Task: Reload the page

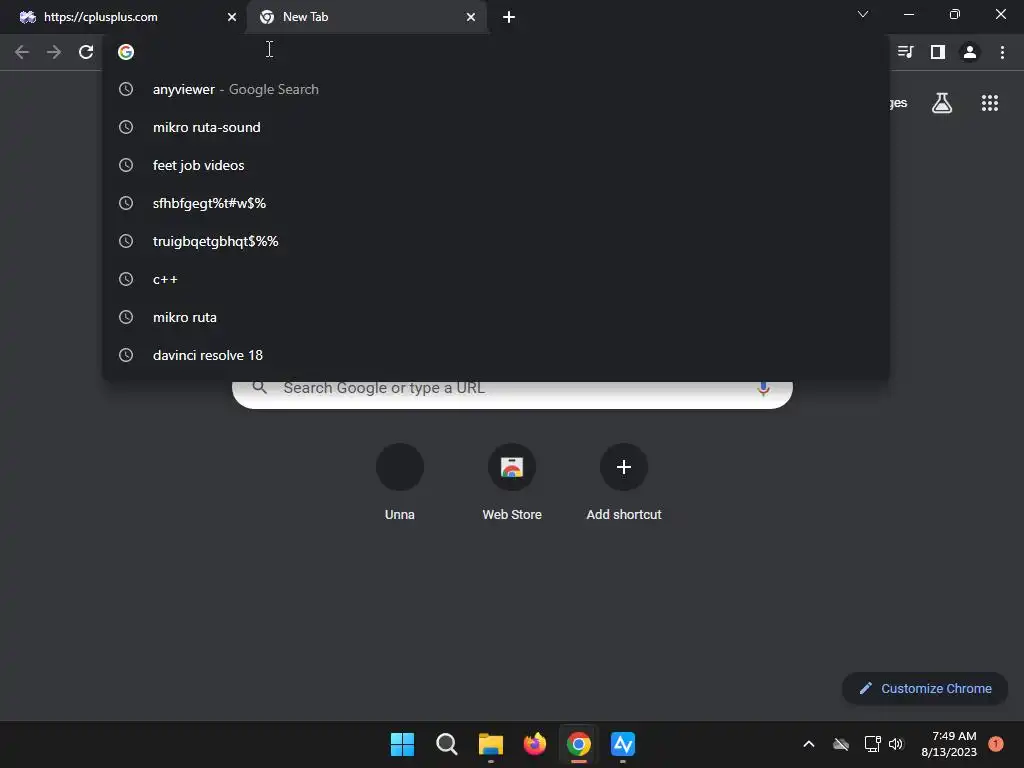Action: [86, 52]
